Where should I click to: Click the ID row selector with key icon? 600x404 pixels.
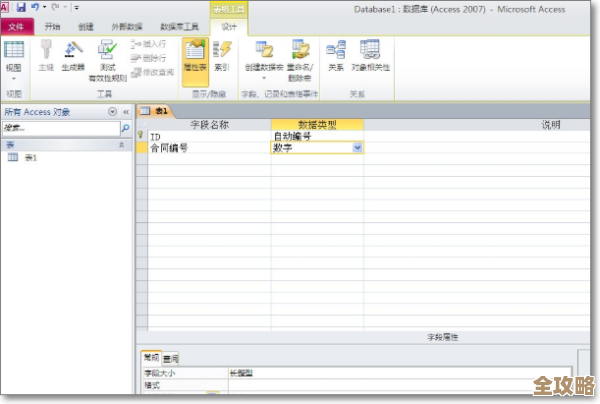point(142,136)
